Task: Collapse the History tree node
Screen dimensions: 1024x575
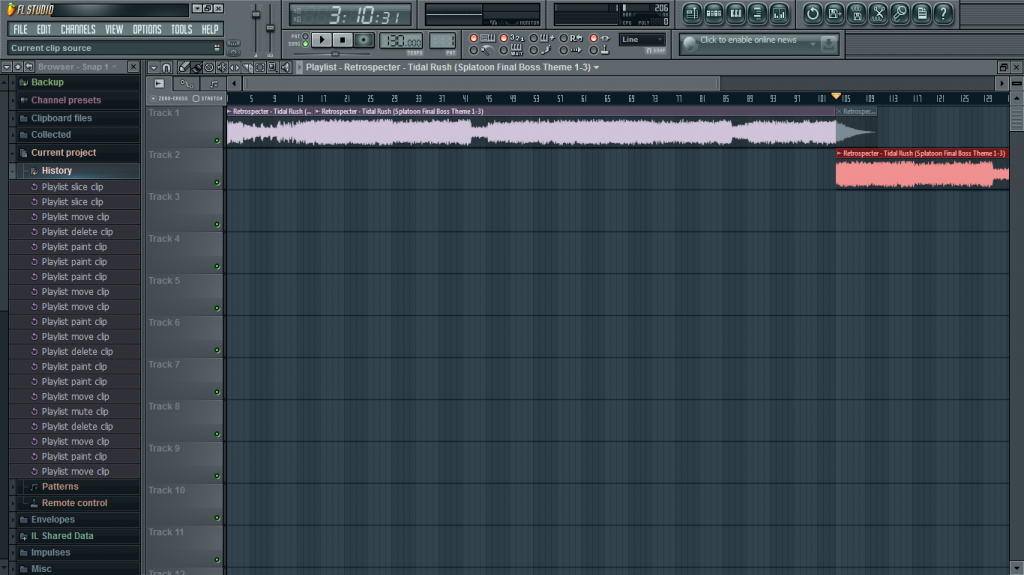Action: 12,171
